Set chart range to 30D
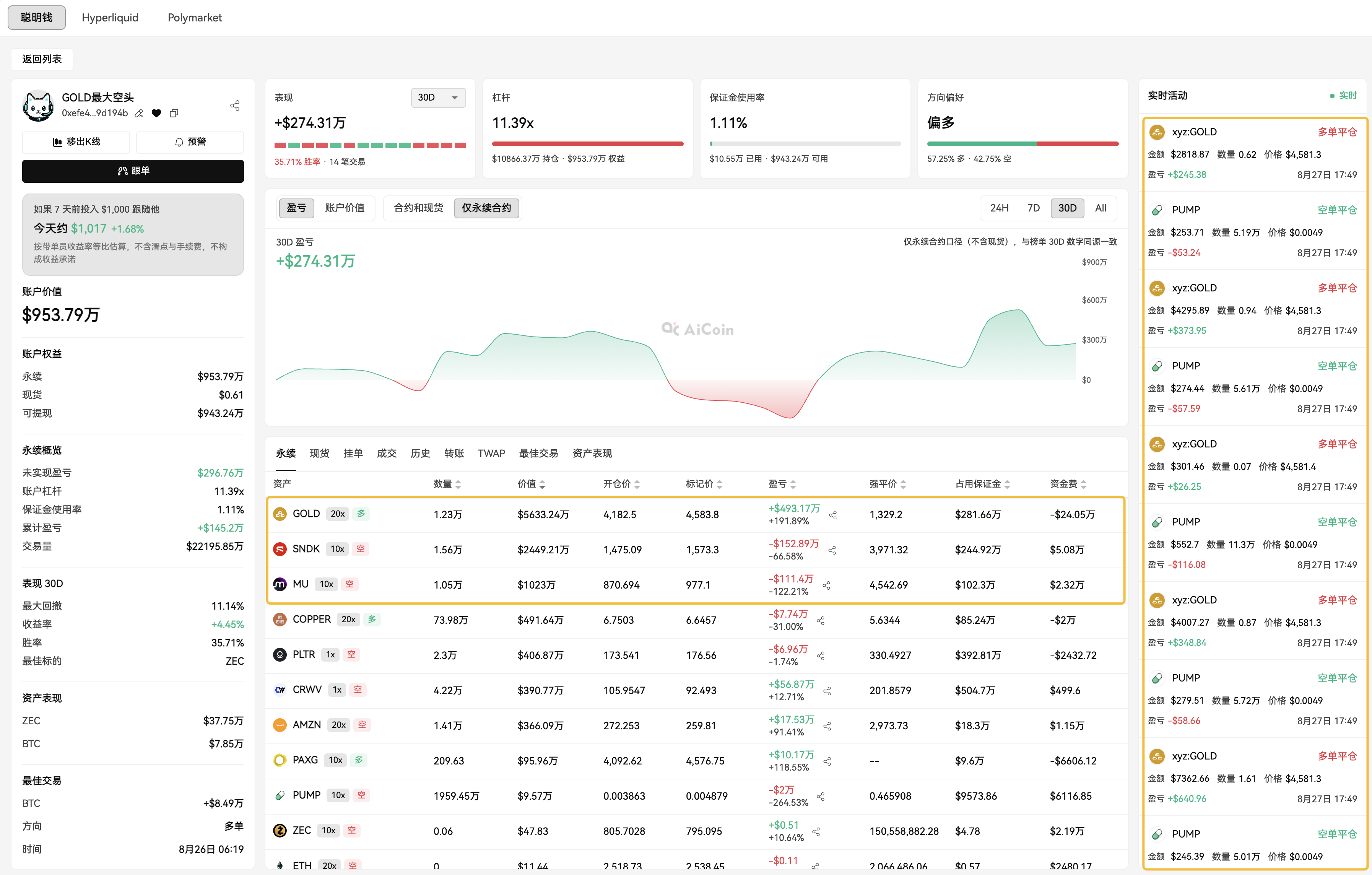 pyautogui.click(x=1067, y=208)
